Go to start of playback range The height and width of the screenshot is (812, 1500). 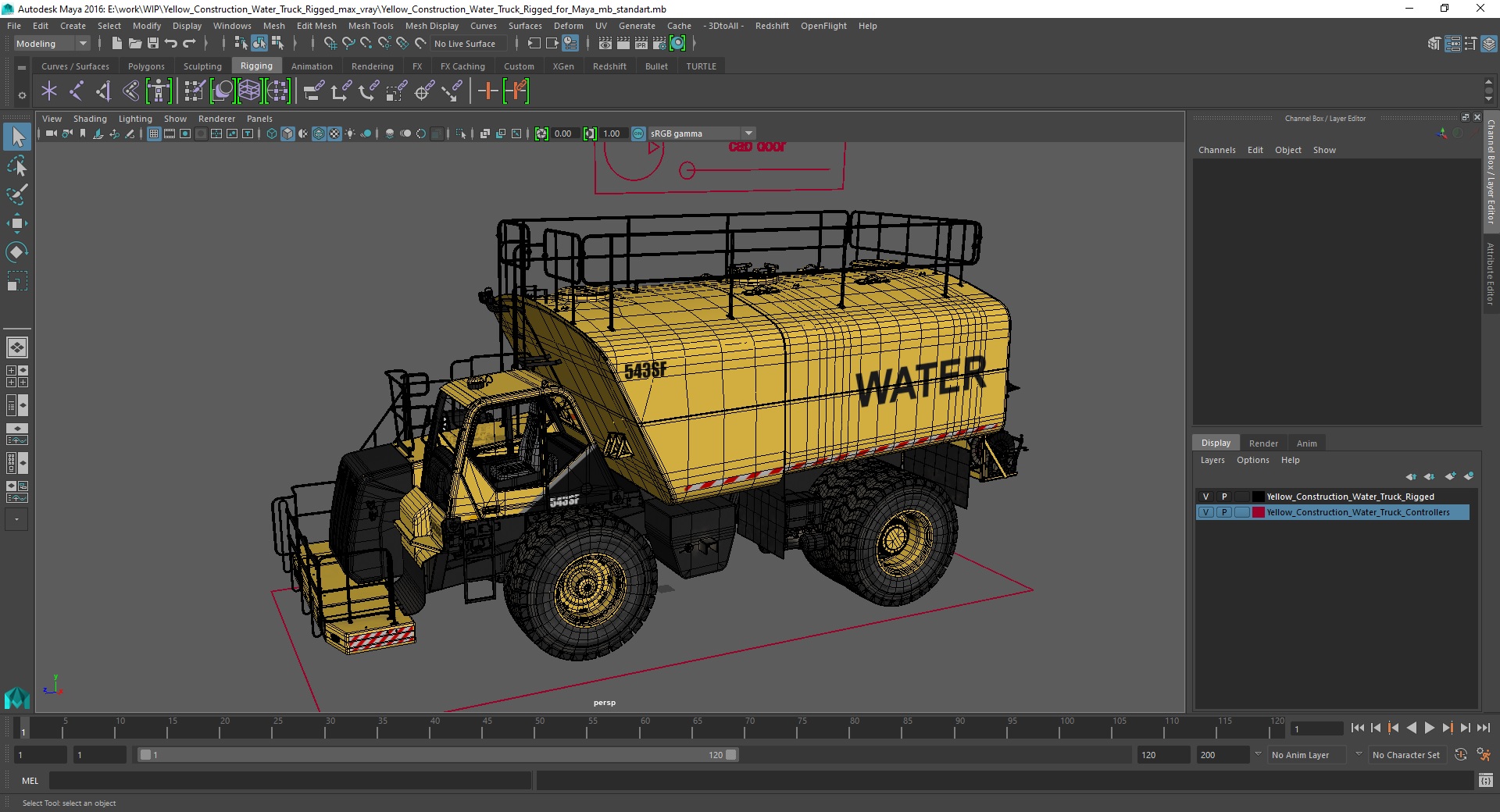1357,728
